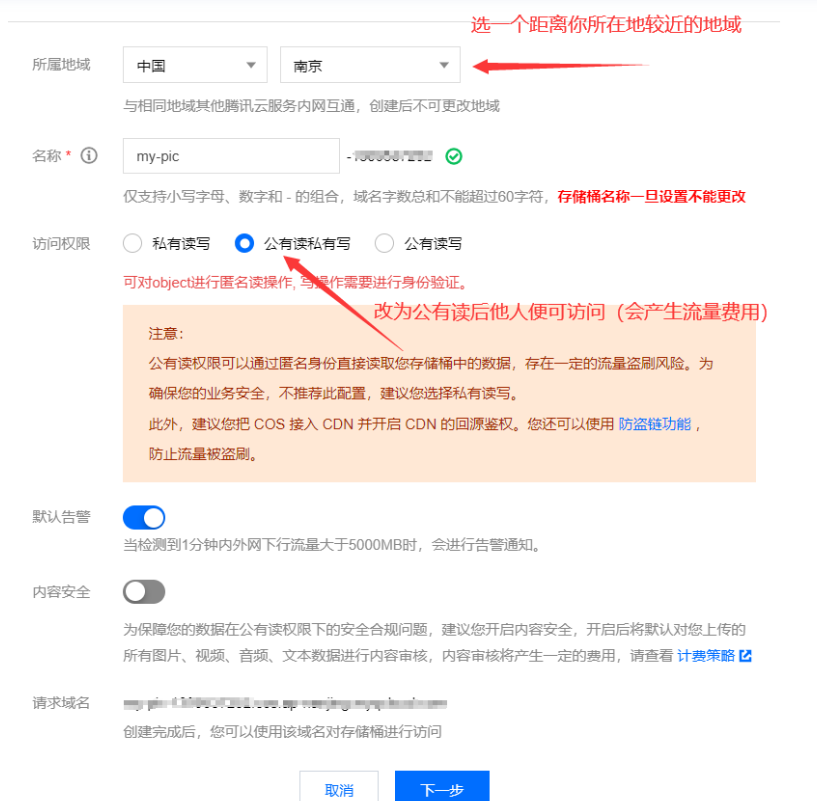Choose the 公有读写 access permission

coord(384,243)
